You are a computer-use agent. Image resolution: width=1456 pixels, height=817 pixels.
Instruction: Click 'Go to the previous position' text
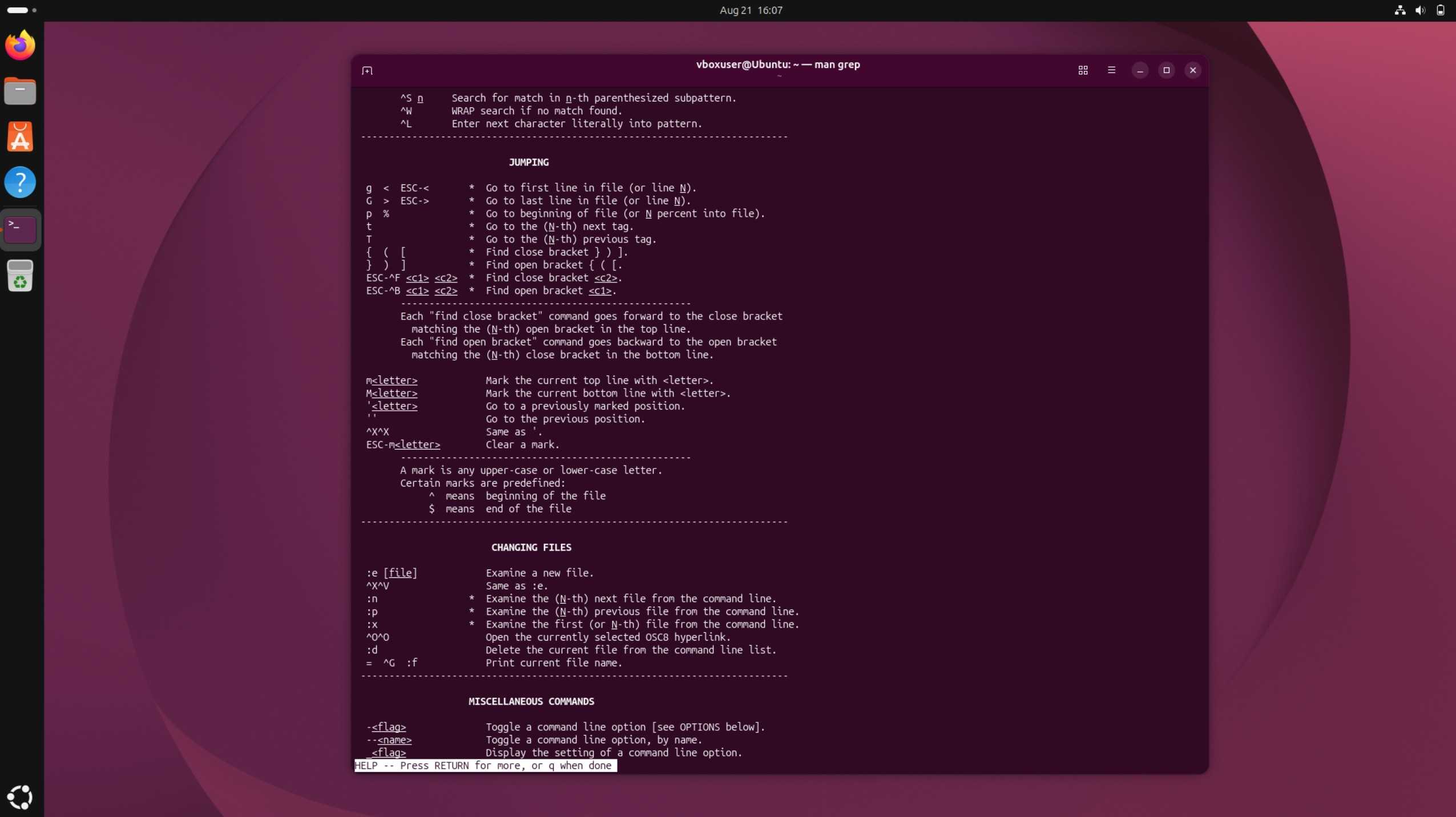(565, 419)
